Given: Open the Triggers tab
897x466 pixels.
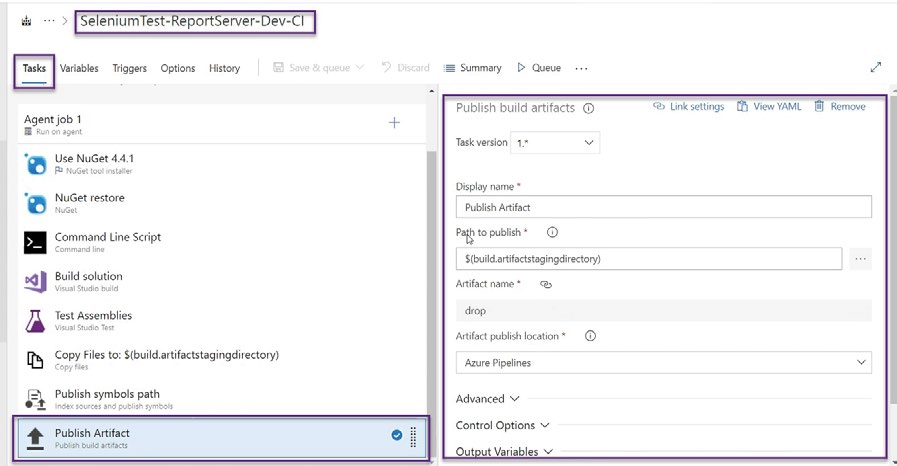Looking at the screenshot, I should click(x=129, y=68).
